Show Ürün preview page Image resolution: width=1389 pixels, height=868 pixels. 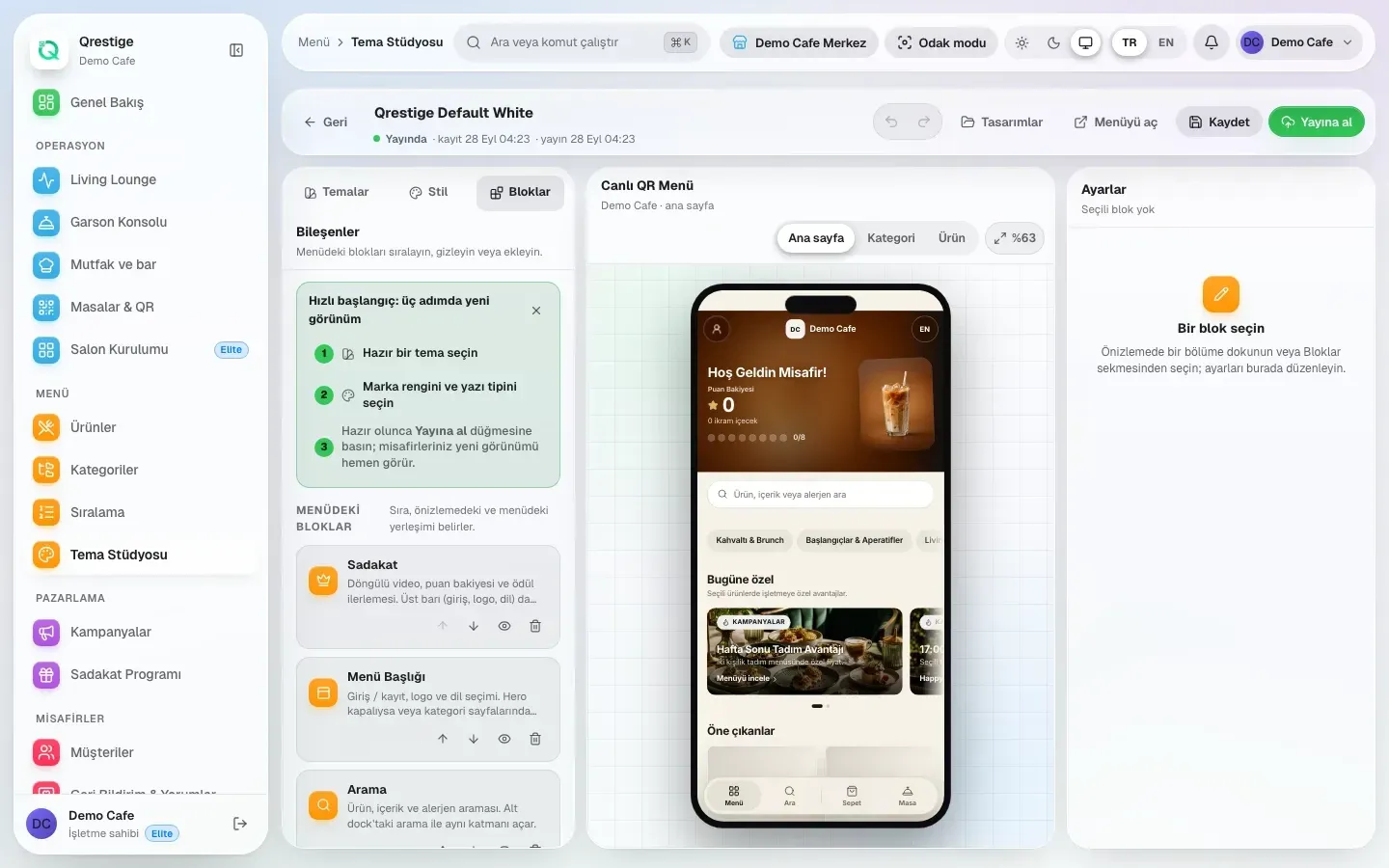tap(952, 238)
